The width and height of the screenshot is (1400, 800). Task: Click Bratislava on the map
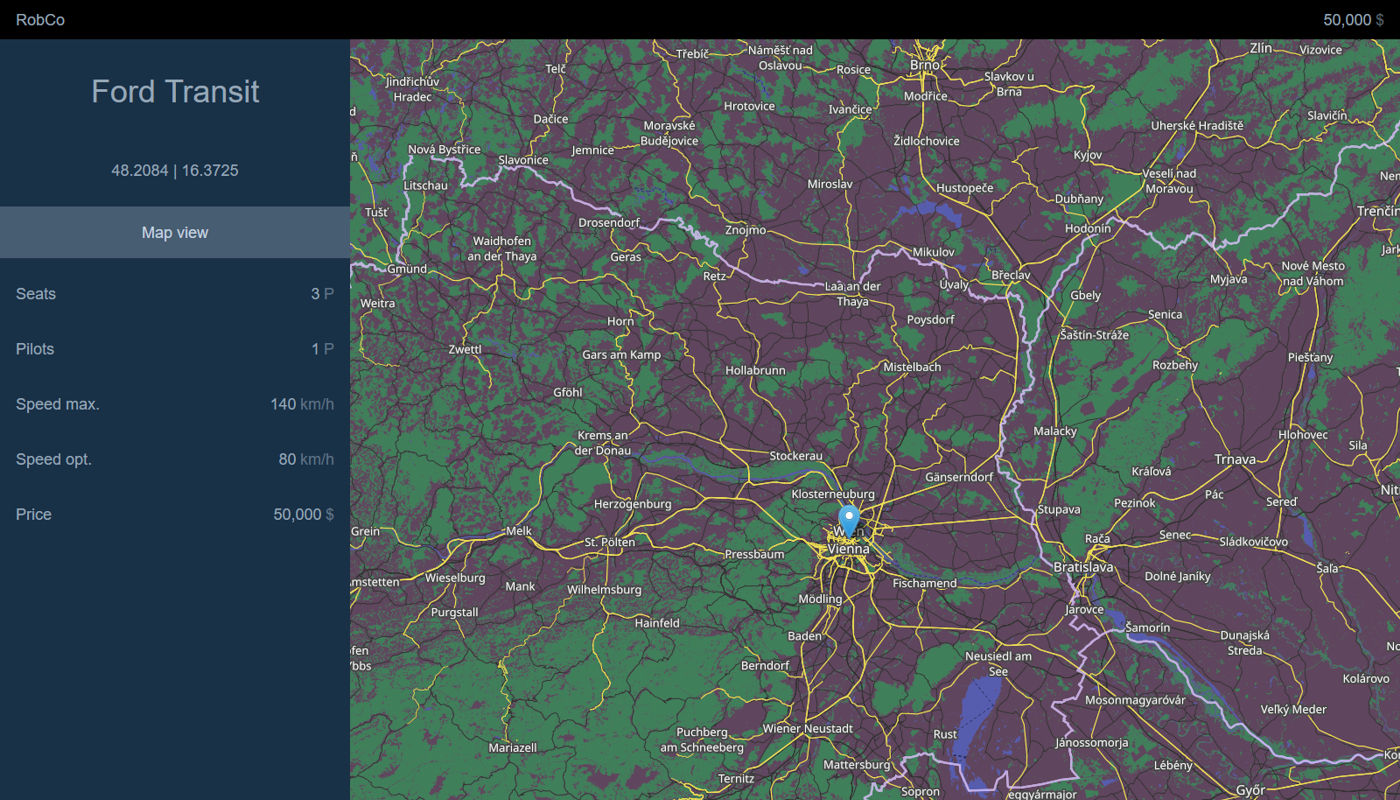pos(1083,567)
